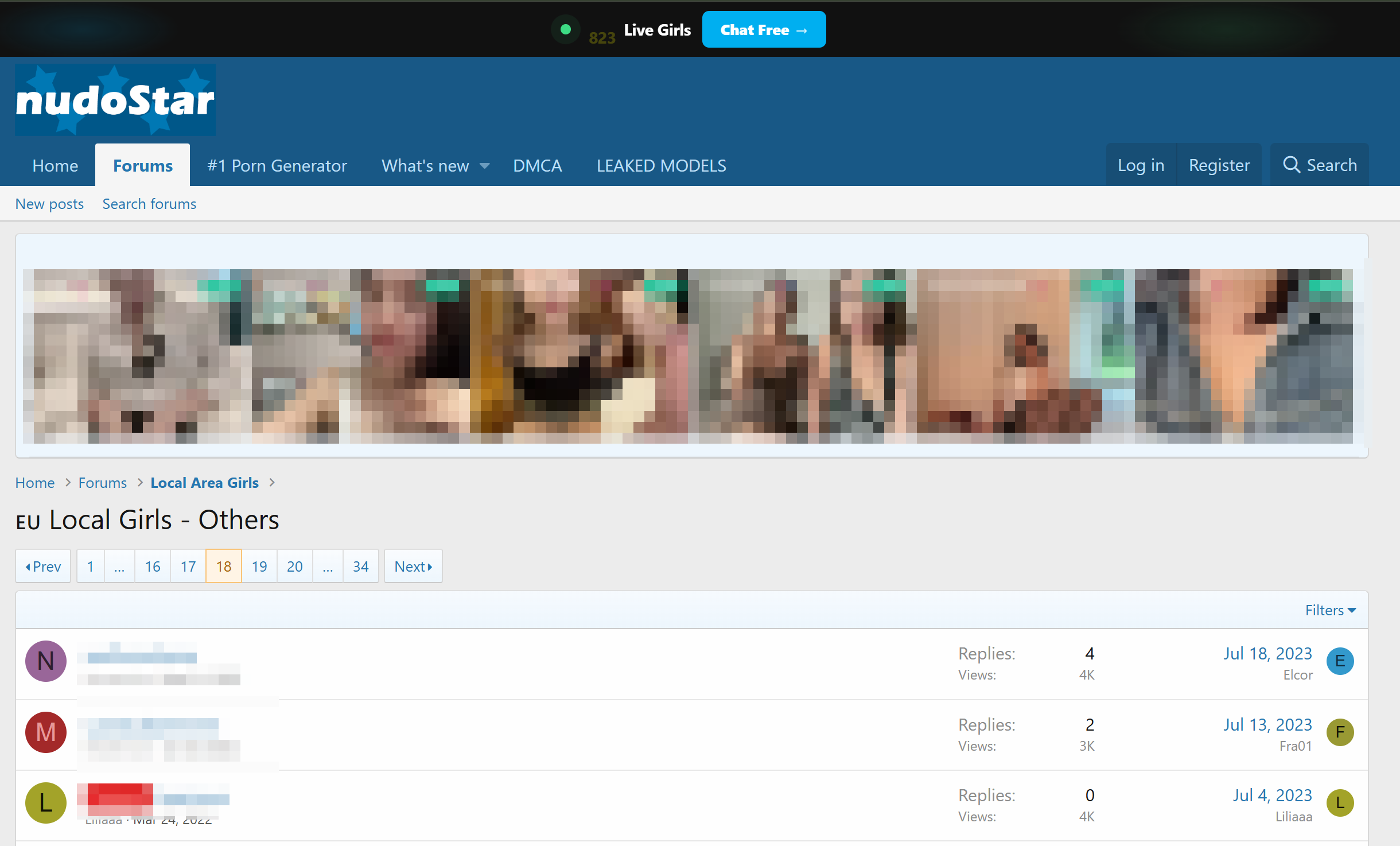Expand the second pagination ellipsis before 34
The height and width of the screenshot is (846, 1400).
(328, 566)
